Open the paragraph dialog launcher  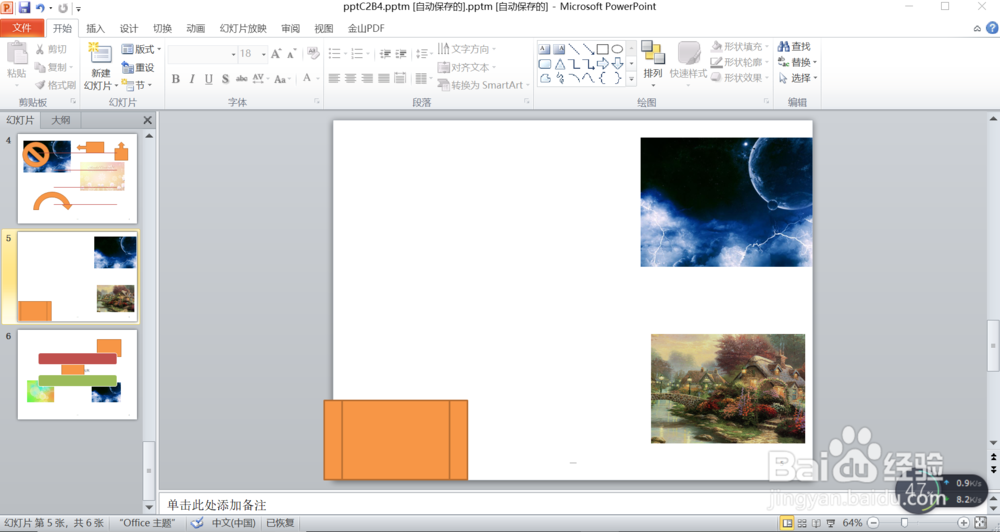(x=527, y=101)
